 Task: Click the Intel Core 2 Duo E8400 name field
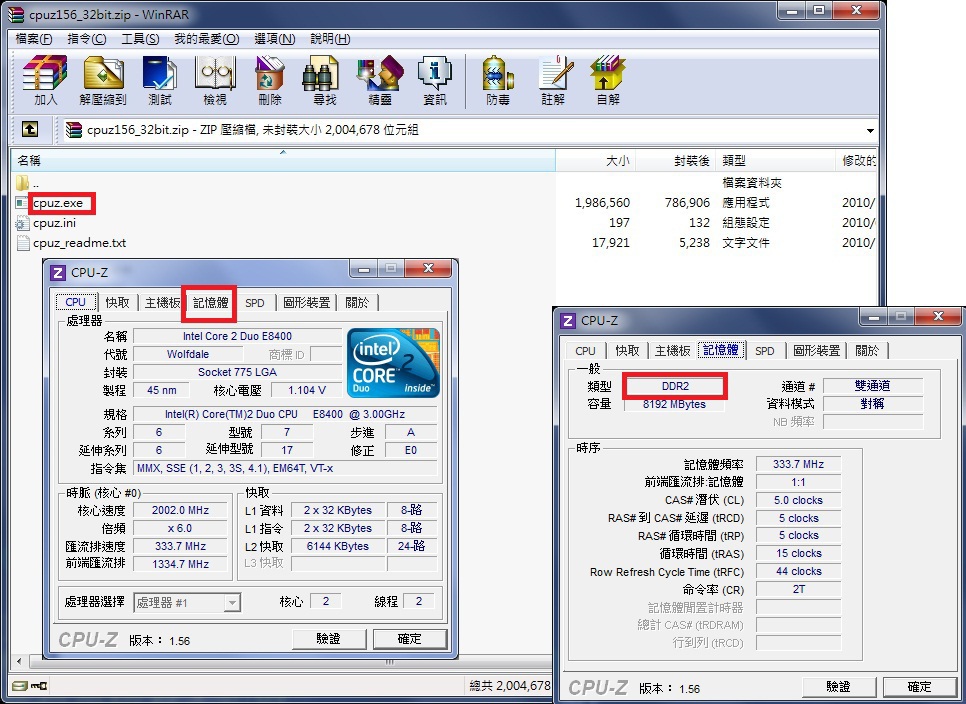pos(237,336)
